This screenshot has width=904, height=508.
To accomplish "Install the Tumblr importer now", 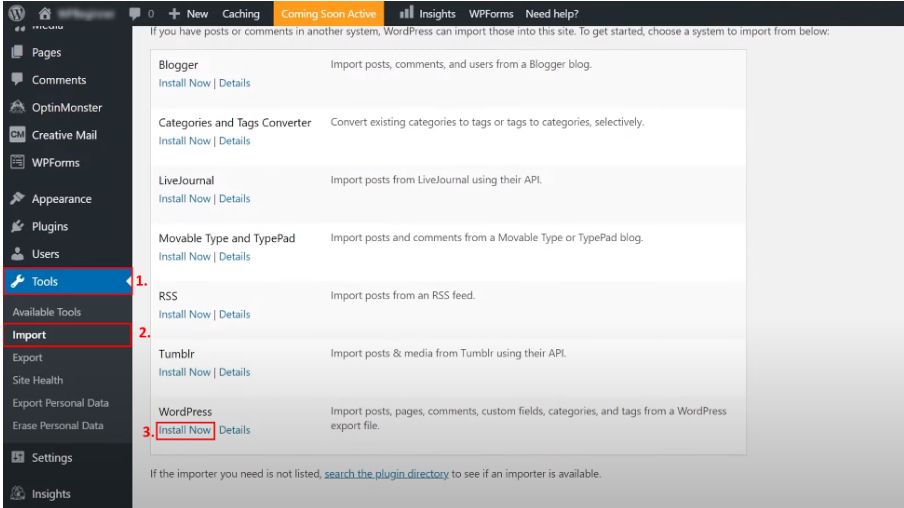I will tap(184, 372).
